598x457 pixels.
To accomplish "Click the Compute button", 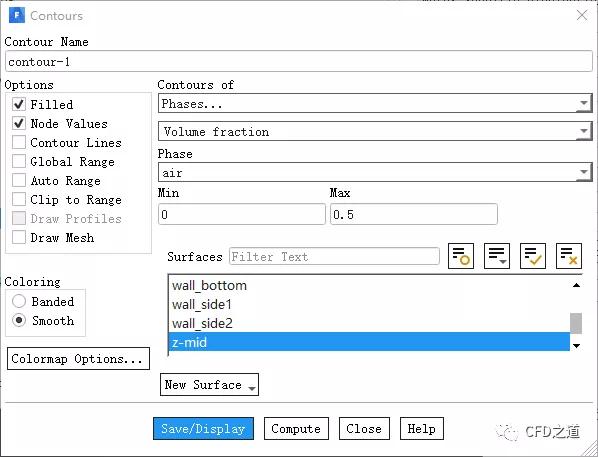I will tap(296, 428).
